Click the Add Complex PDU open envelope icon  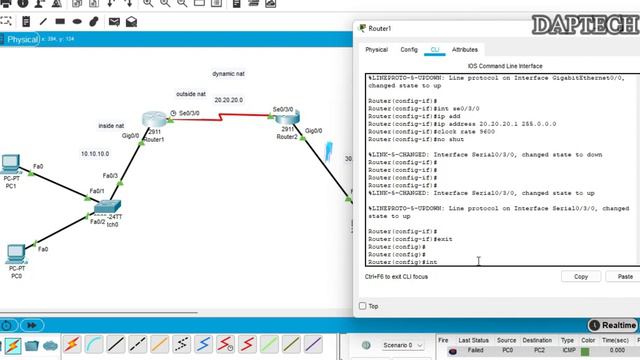pyautogui.click(x=131, y=22)
